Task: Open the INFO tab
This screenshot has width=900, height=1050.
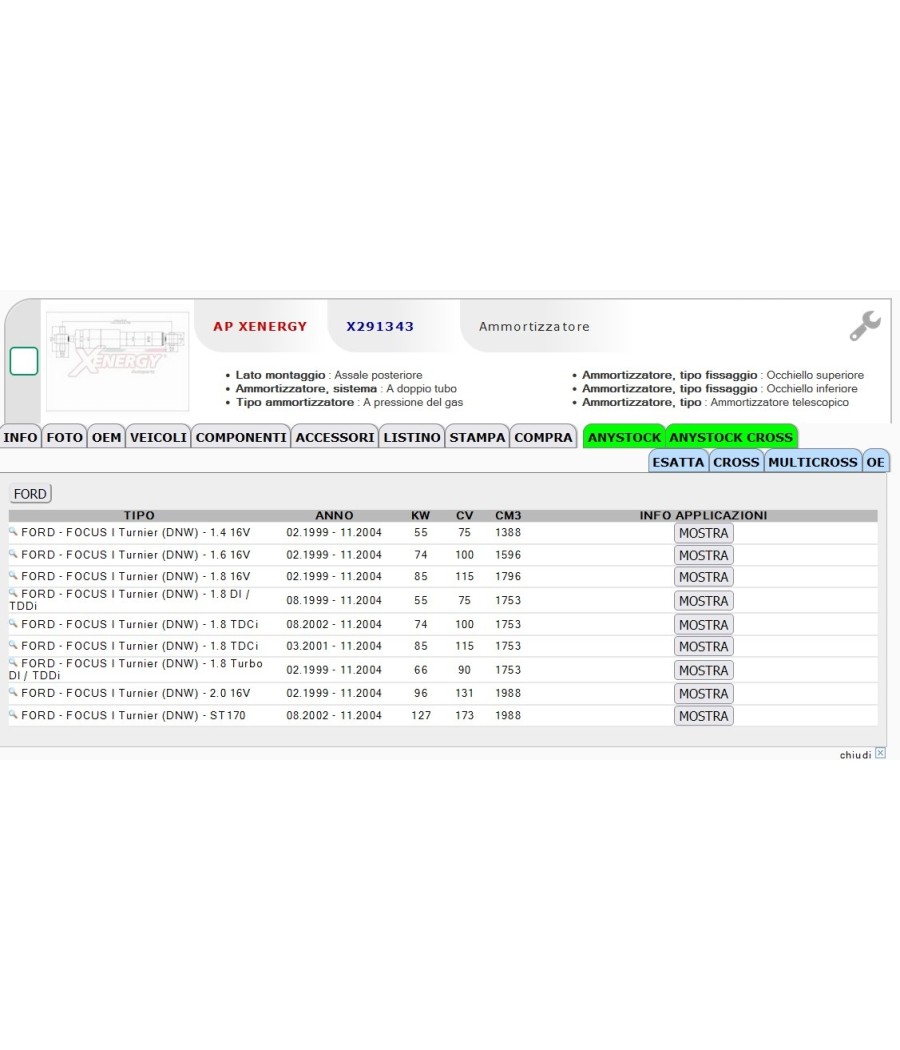Action: (20, 437)
